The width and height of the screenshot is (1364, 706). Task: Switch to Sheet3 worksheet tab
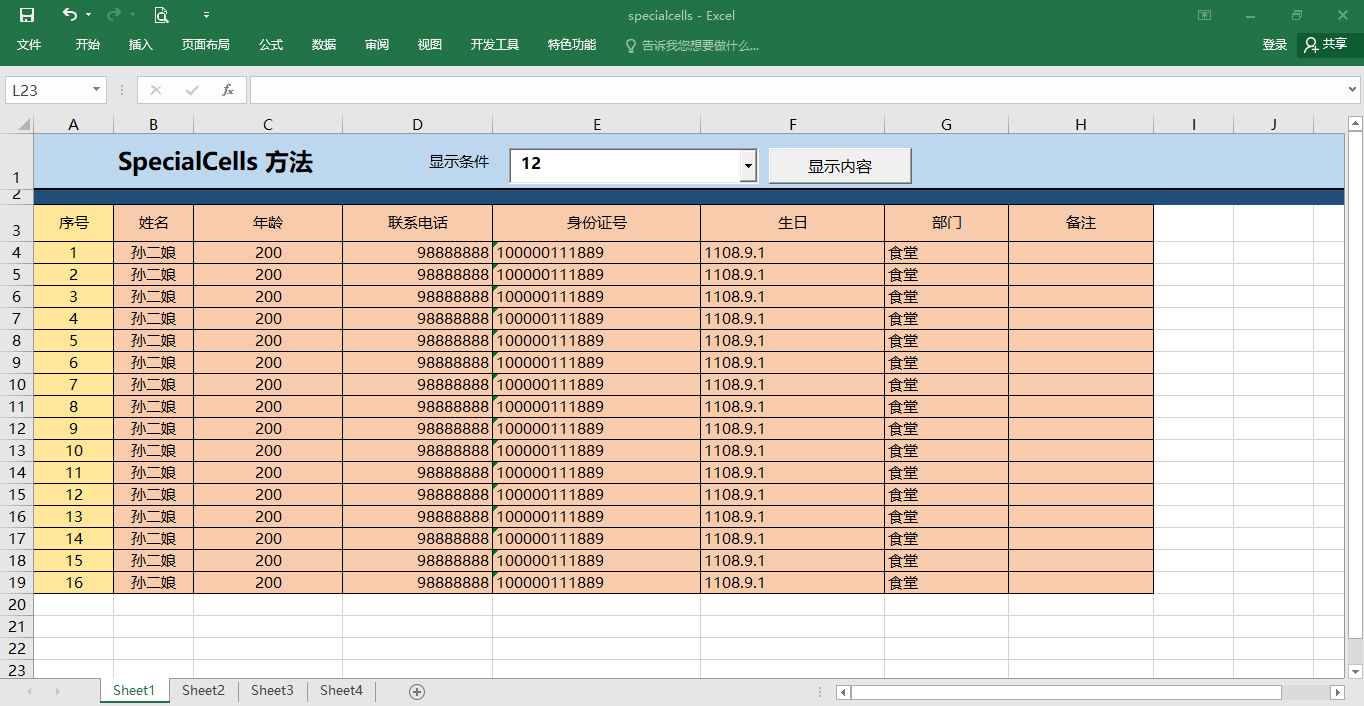272,691
